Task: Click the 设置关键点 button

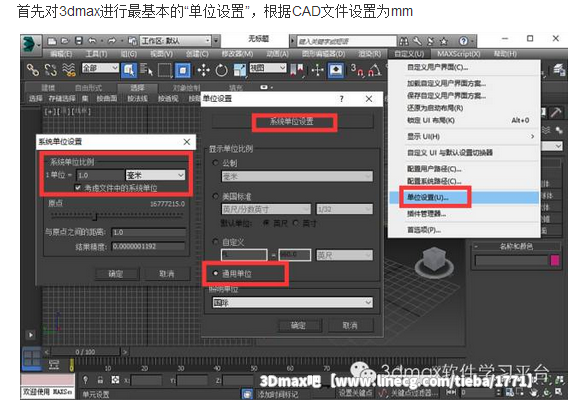Action: [355, 393]
